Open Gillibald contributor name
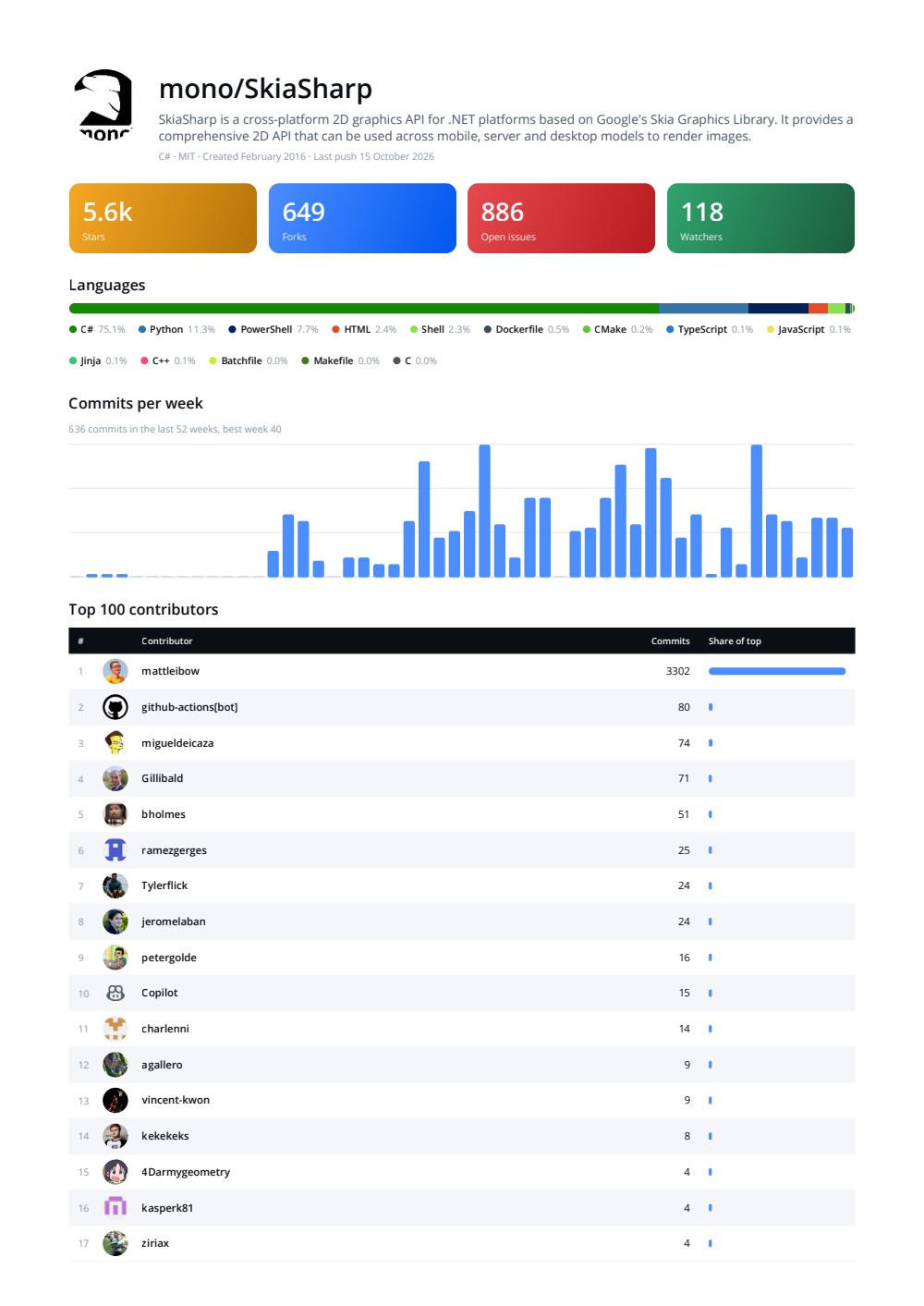924x1306 pixels. pos(162,778)
